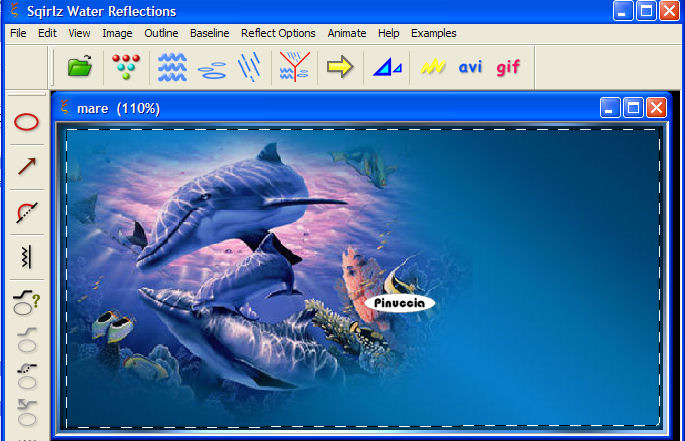This screenshot has height=441, width=685.
Task: Open the customize ripple Y-shaped icon
Action: pyautogui.click(x=295, y=67)
